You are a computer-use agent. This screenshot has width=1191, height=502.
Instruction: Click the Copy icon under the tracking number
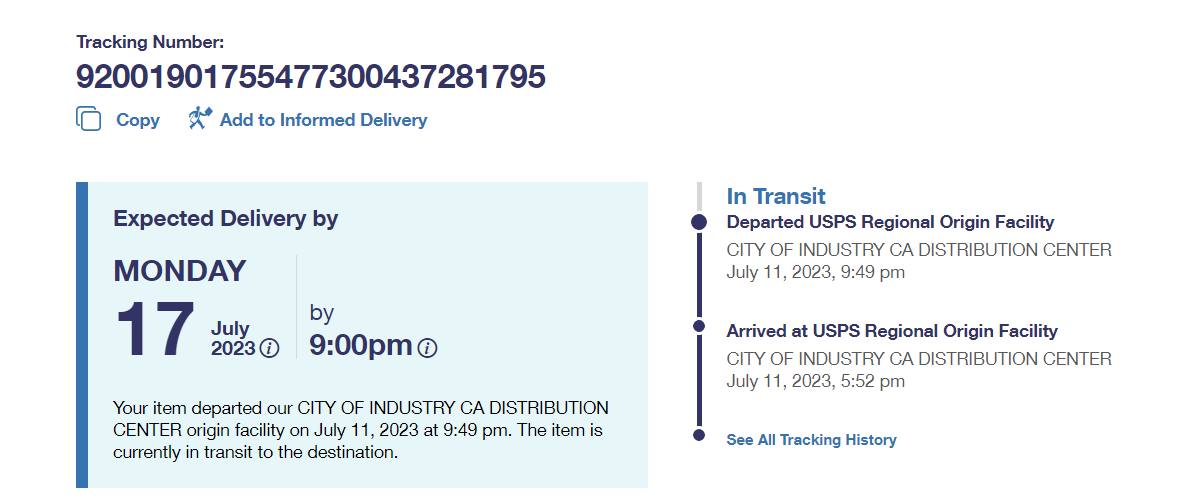pos(89,119)
